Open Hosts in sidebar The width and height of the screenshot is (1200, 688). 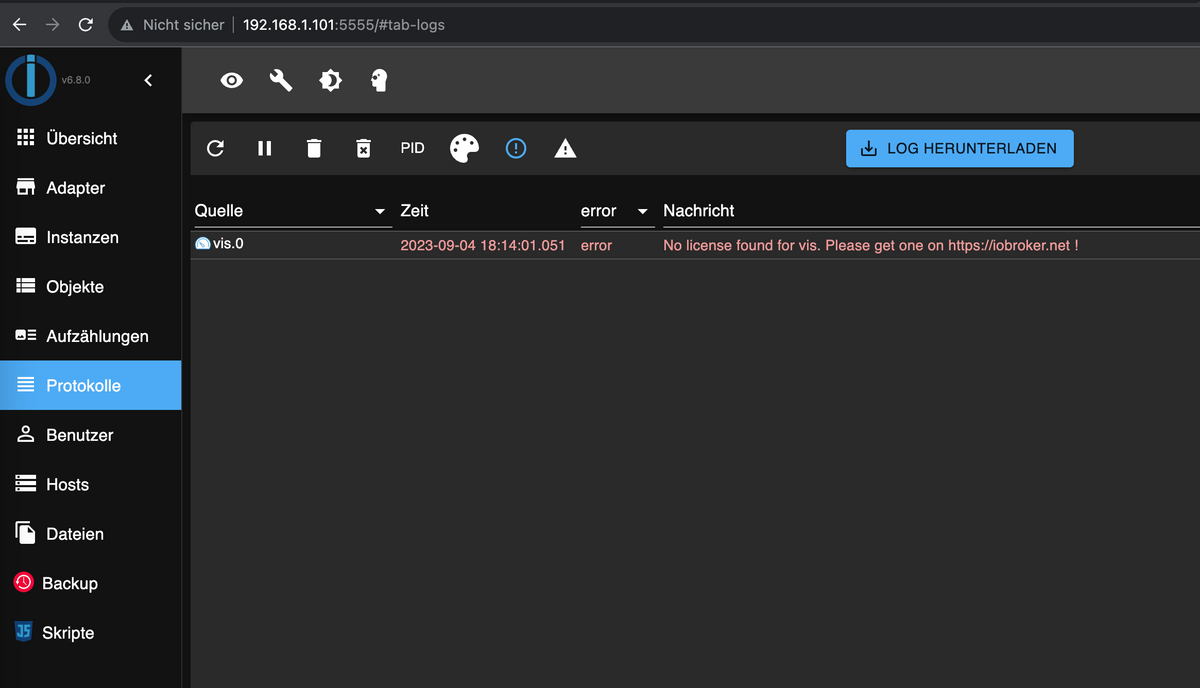click(x=90, y=484)
